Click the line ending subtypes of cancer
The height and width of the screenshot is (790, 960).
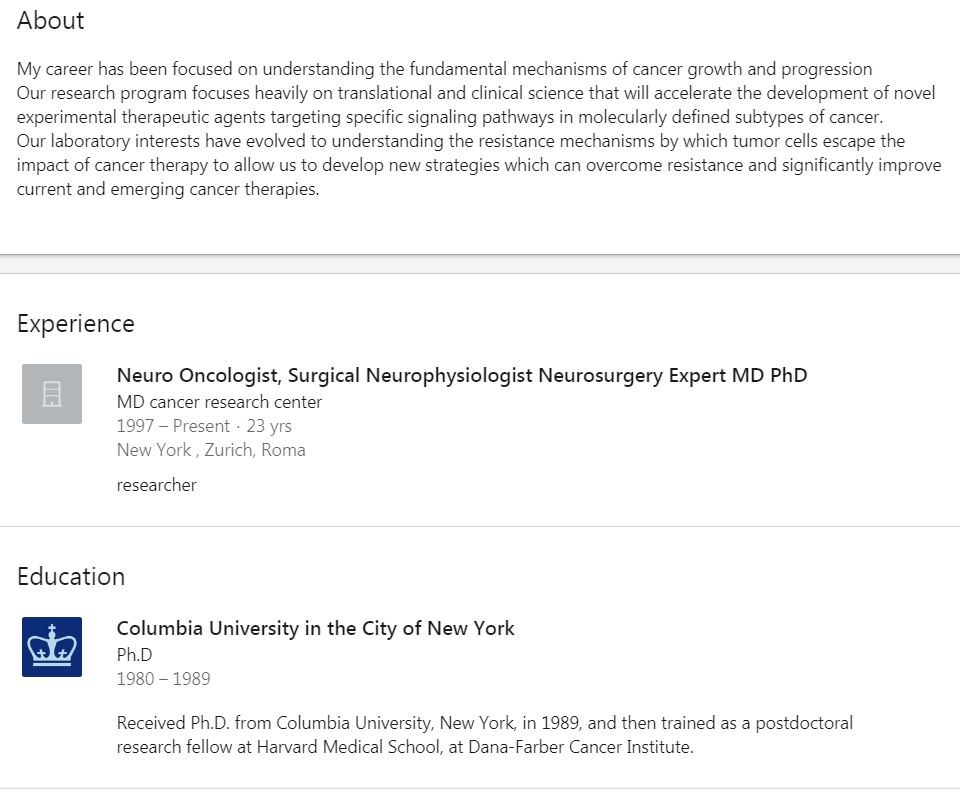pyautogui.click(x=449, y=117)
